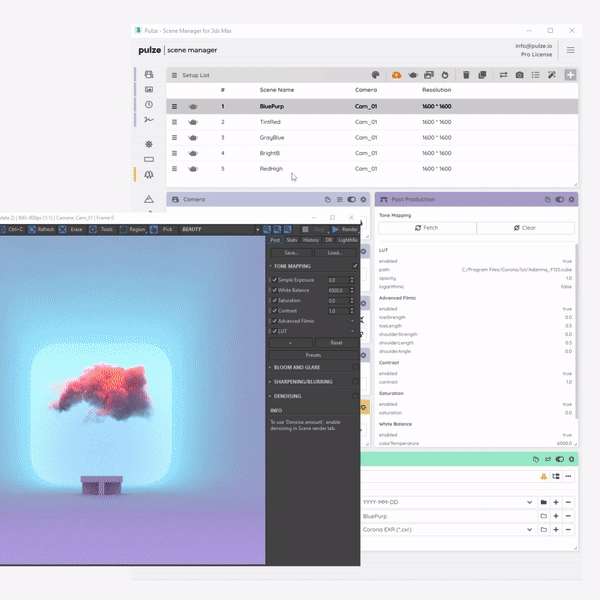Click Tools in frame buffer toolbar
Image resolution: width=600 pixels, height=600 pixels.
tap(102, 229)
